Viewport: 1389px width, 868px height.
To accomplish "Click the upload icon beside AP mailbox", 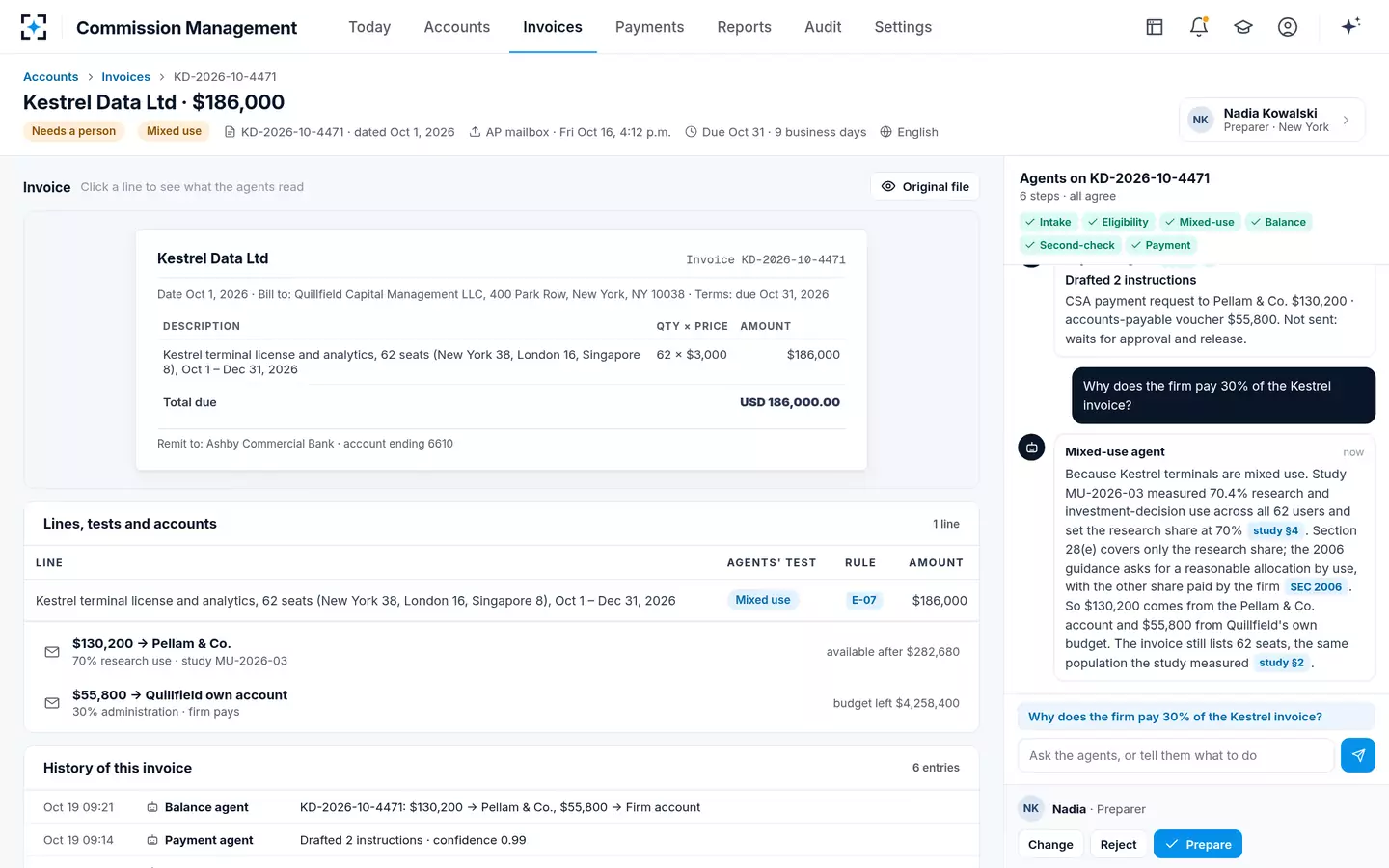I will tap(475, 132).
